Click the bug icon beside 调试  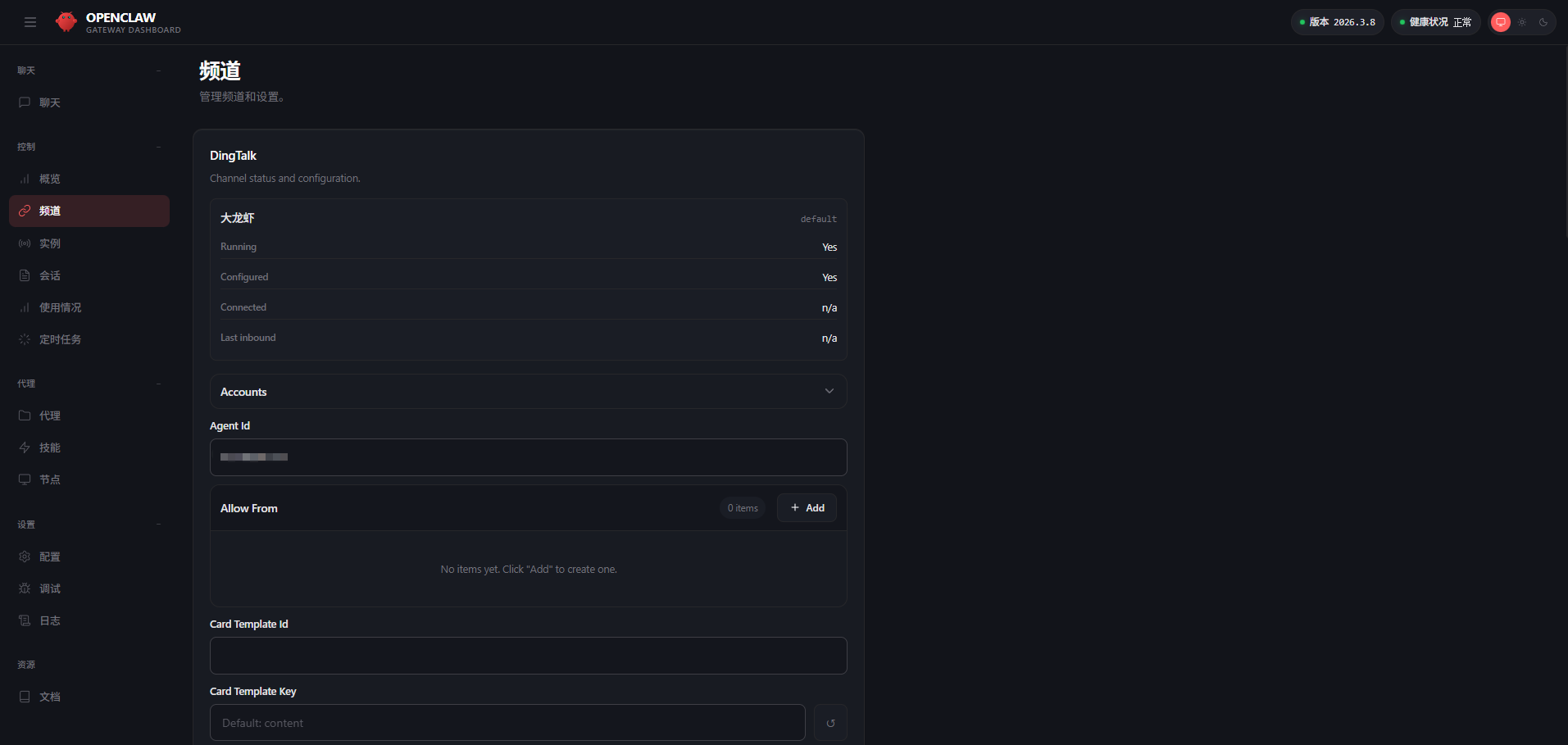click(x=25, y=588)
